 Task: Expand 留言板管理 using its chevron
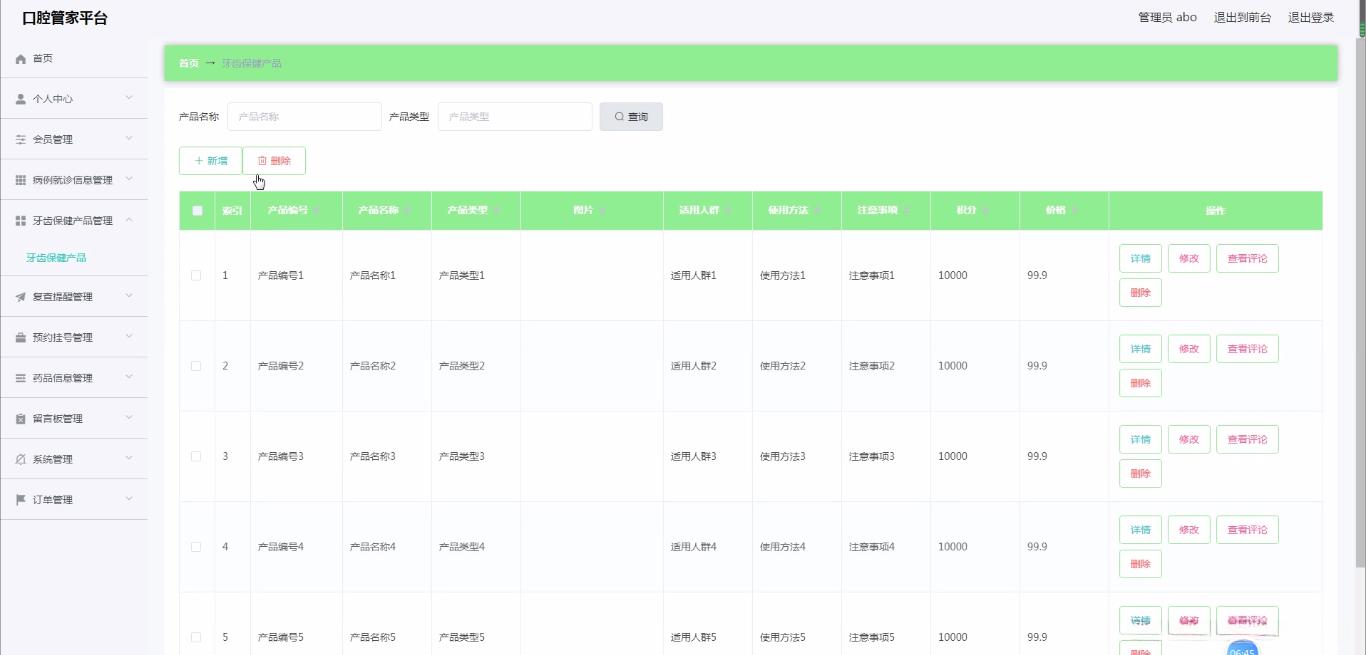129,418
